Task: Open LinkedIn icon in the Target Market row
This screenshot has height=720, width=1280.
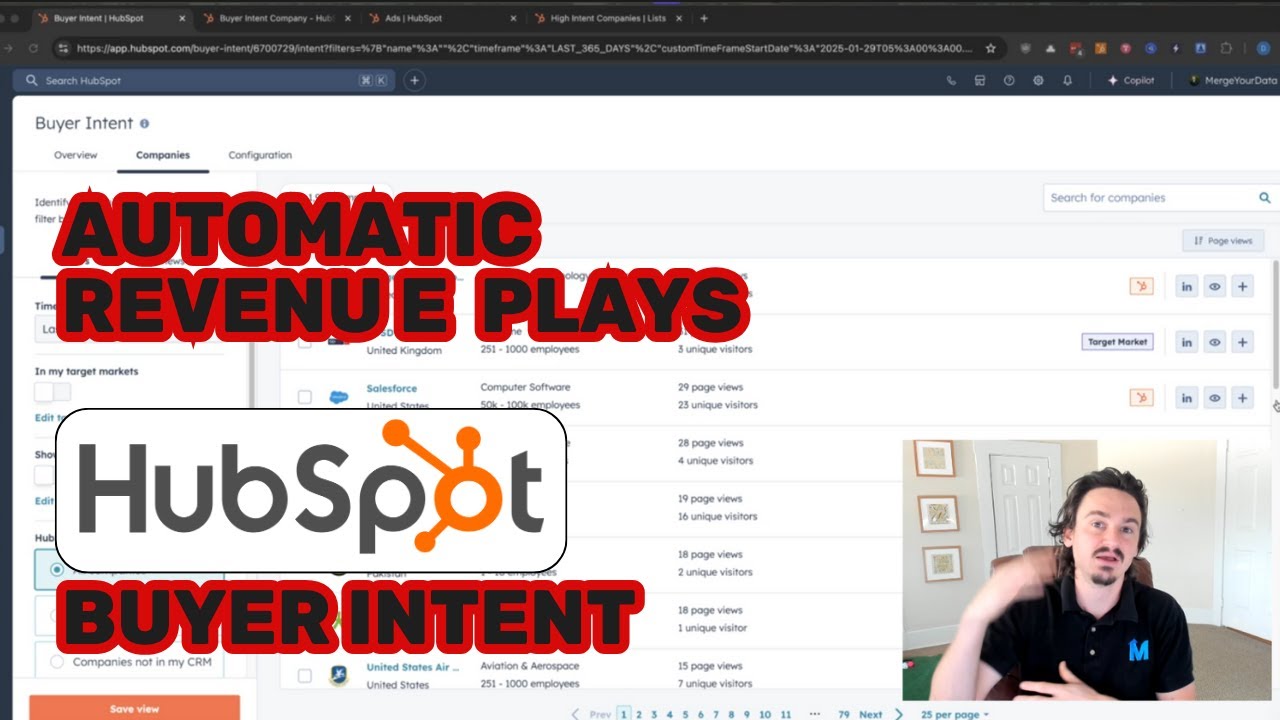Action: 1186,342
